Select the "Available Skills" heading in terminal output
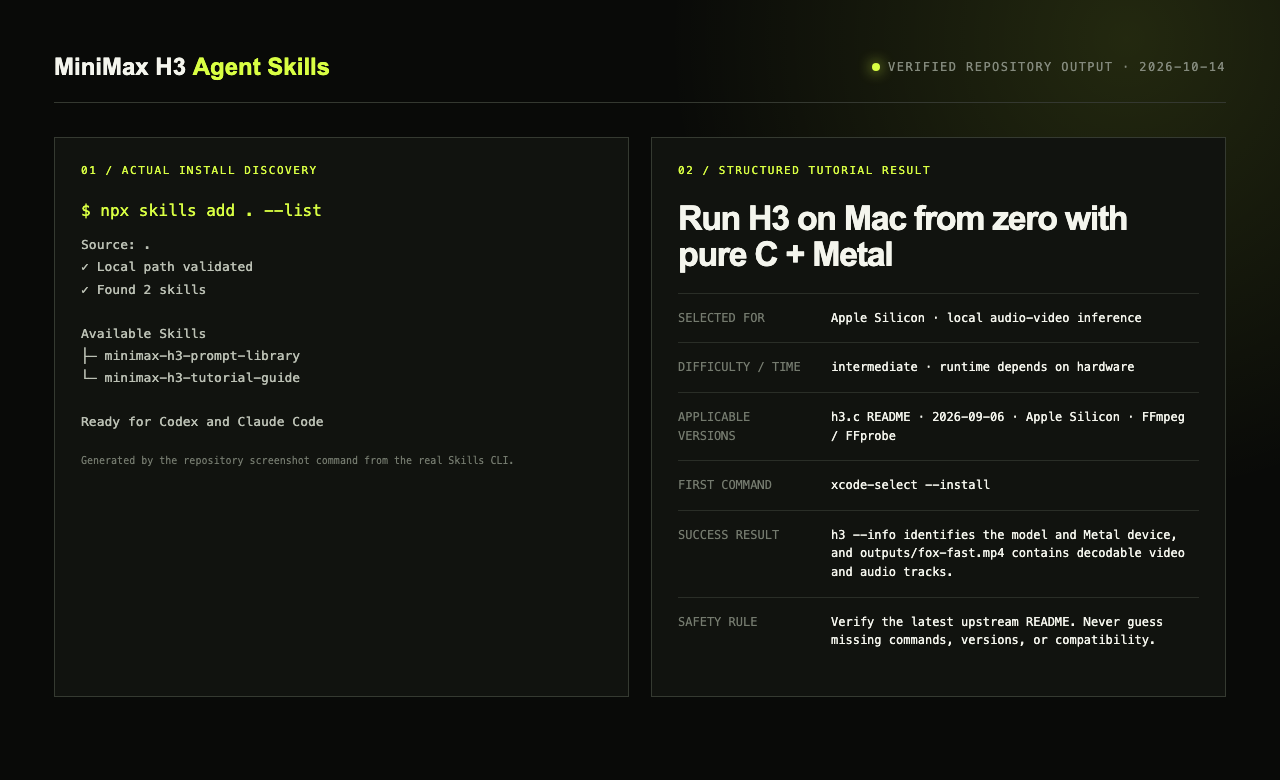The height and width of the screenshot is (780, 1280). click(x=143, y=334)
